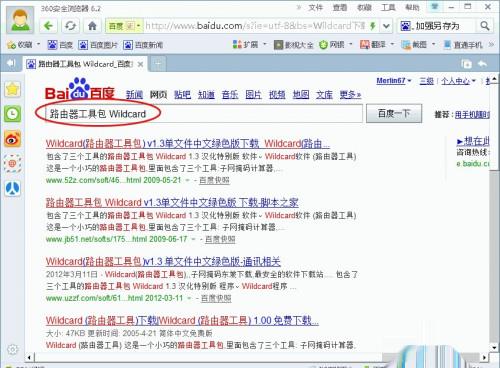Open the 影视大全 toolbar item
500x368 pixels.
(293, 45)
